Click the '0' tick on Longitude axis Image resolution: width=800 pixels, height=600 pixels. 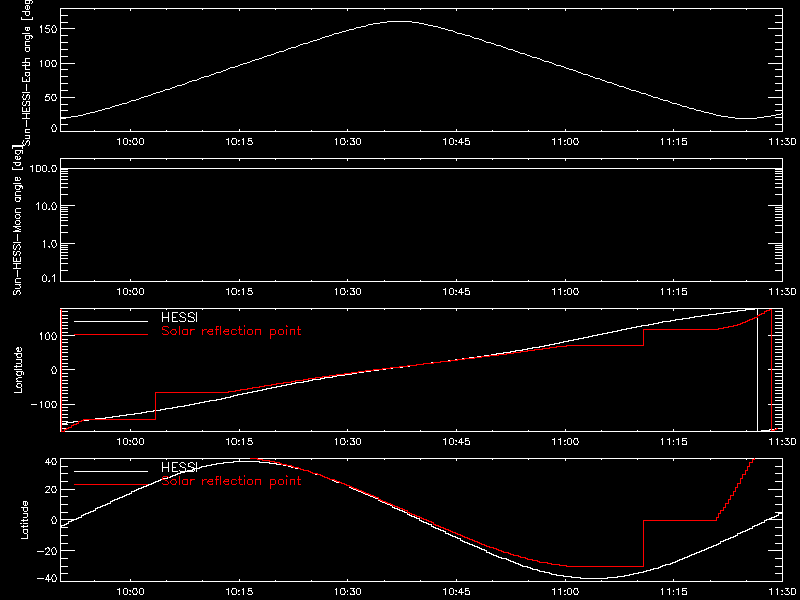pyautogui.click(x=53, y=370)
